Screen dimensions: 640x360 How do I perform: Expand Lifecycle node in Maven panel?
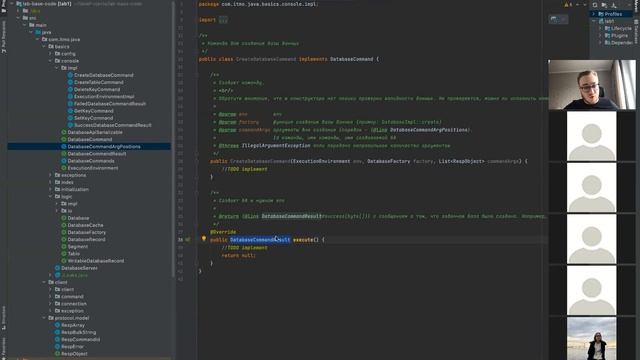click(600, 29)
